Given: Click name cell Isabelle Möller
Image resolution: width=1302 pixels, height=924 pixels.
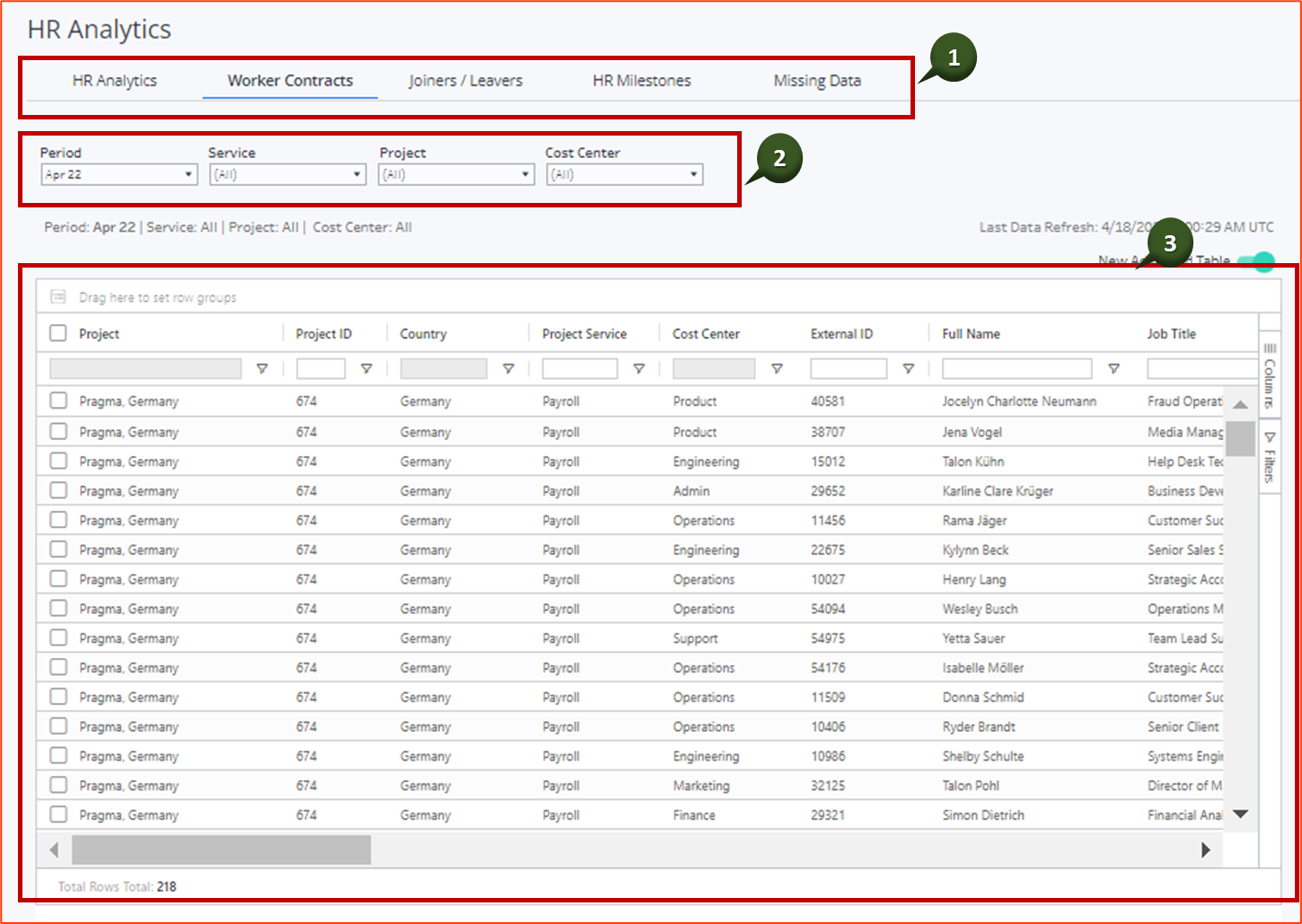Looking at the screenshot, I should (983, 668).
